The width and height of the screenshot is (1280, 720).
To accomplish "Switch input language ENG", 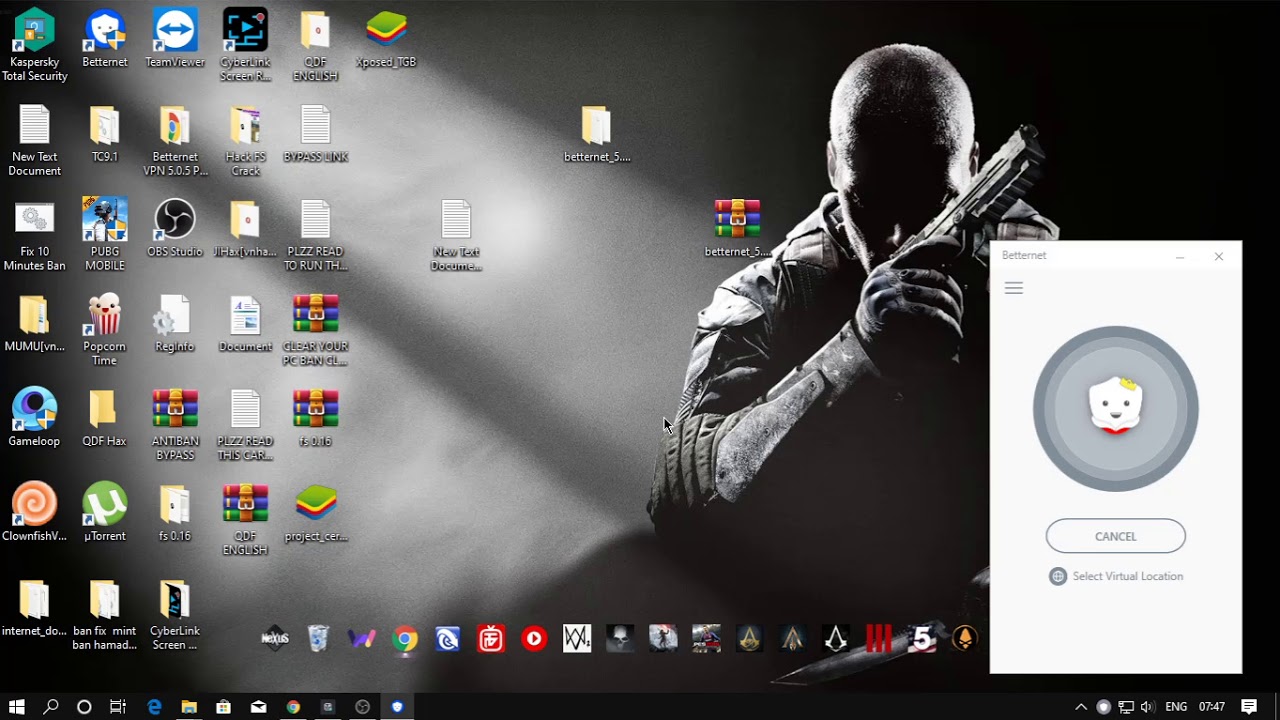I will [1176, 706].
